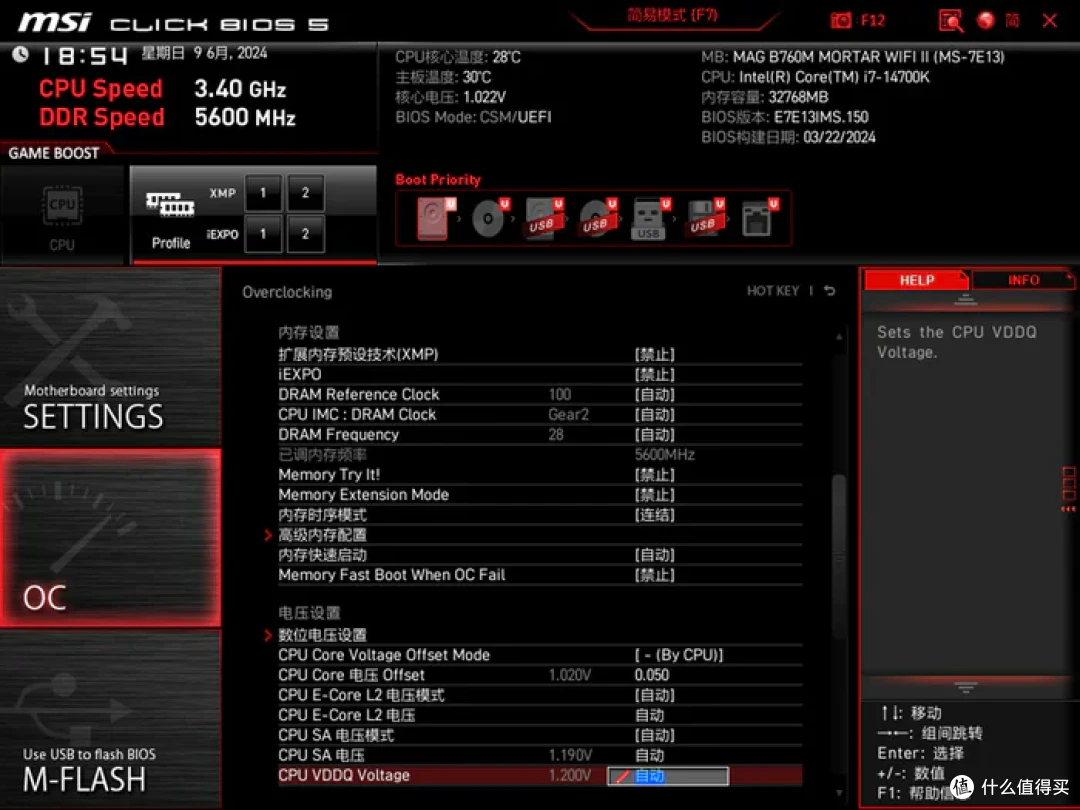This screenshot has height=810, width=1080.
Task: Click the Game Boost CPU chip icon
Action: point(63,205)
